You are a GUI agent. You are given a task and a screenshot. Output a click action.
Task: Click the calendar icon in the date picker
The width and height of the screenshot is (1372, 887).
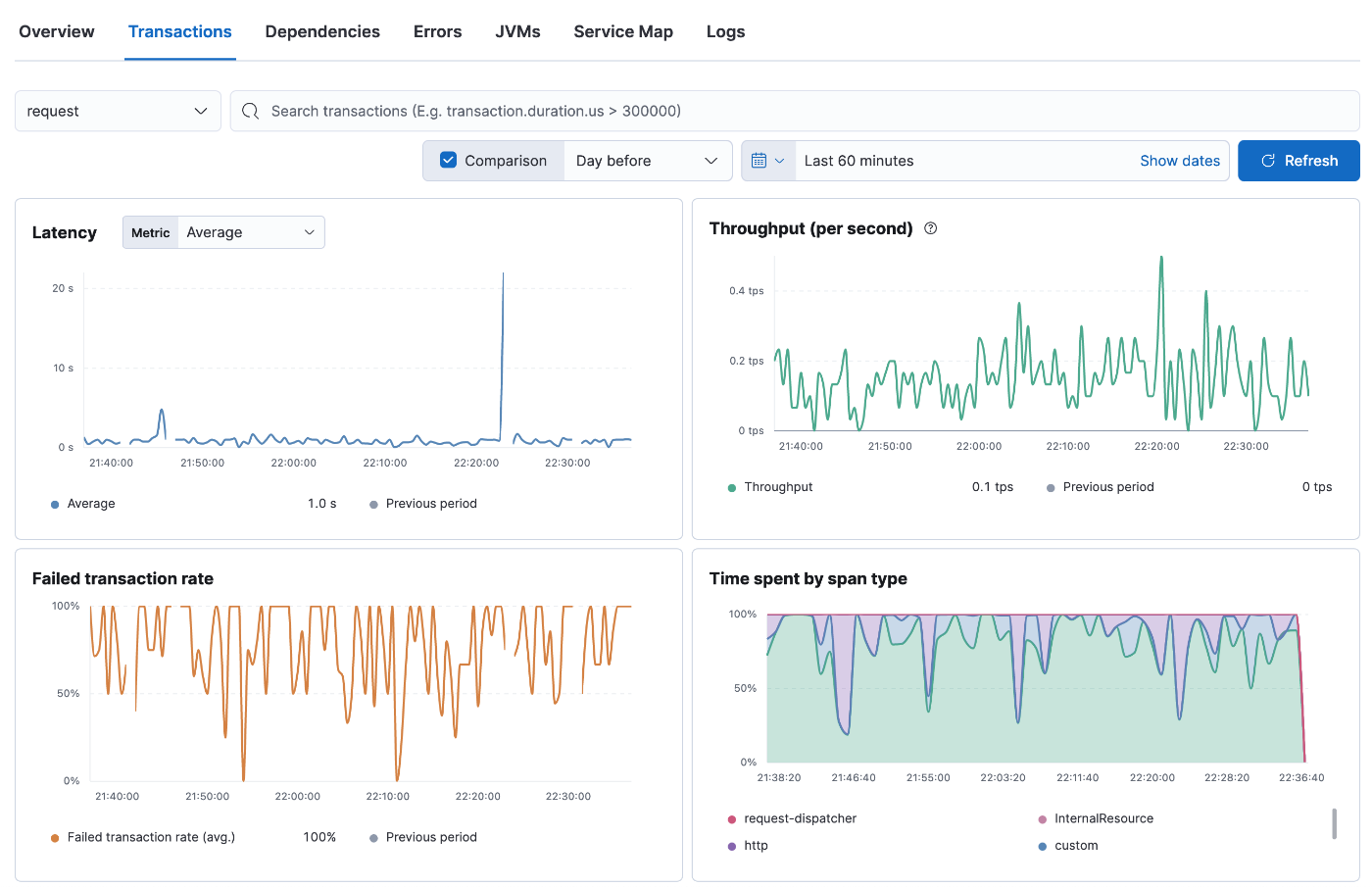759,161
